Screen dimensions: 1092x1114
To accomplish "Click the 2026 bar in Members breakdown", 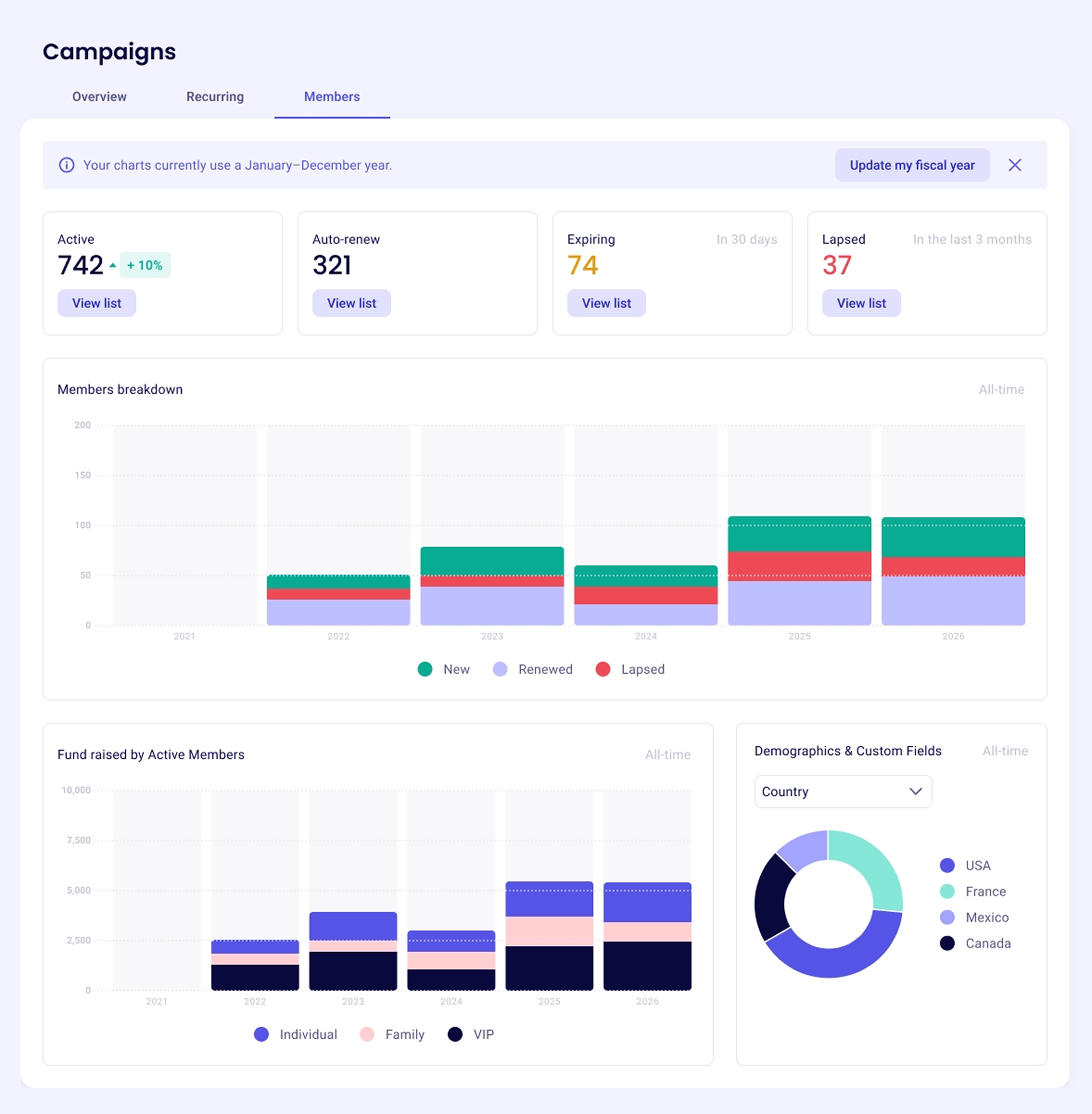I will coord(953,571).
